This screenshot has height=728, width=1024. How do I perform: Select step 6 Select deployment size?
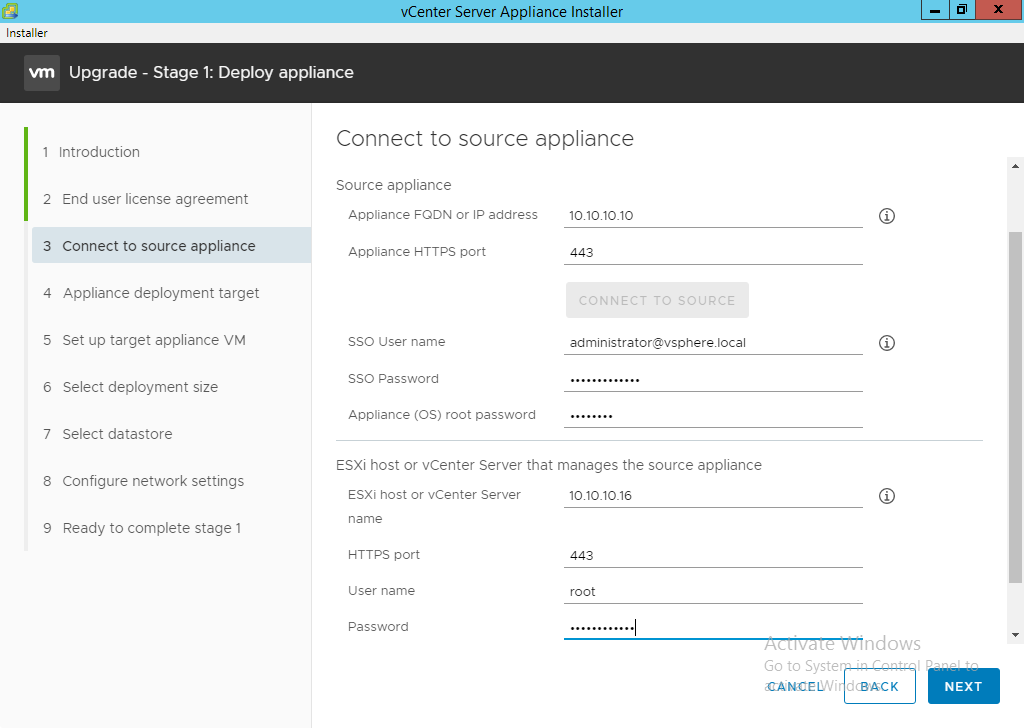point(131,387)
